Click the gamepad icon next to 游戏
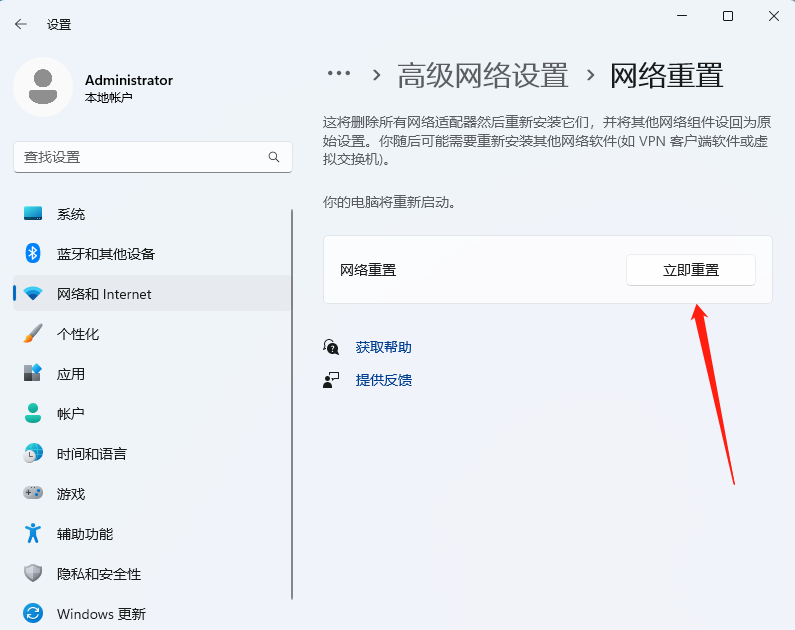The width and height of the screenshot is (795, 630). point(33,493)
